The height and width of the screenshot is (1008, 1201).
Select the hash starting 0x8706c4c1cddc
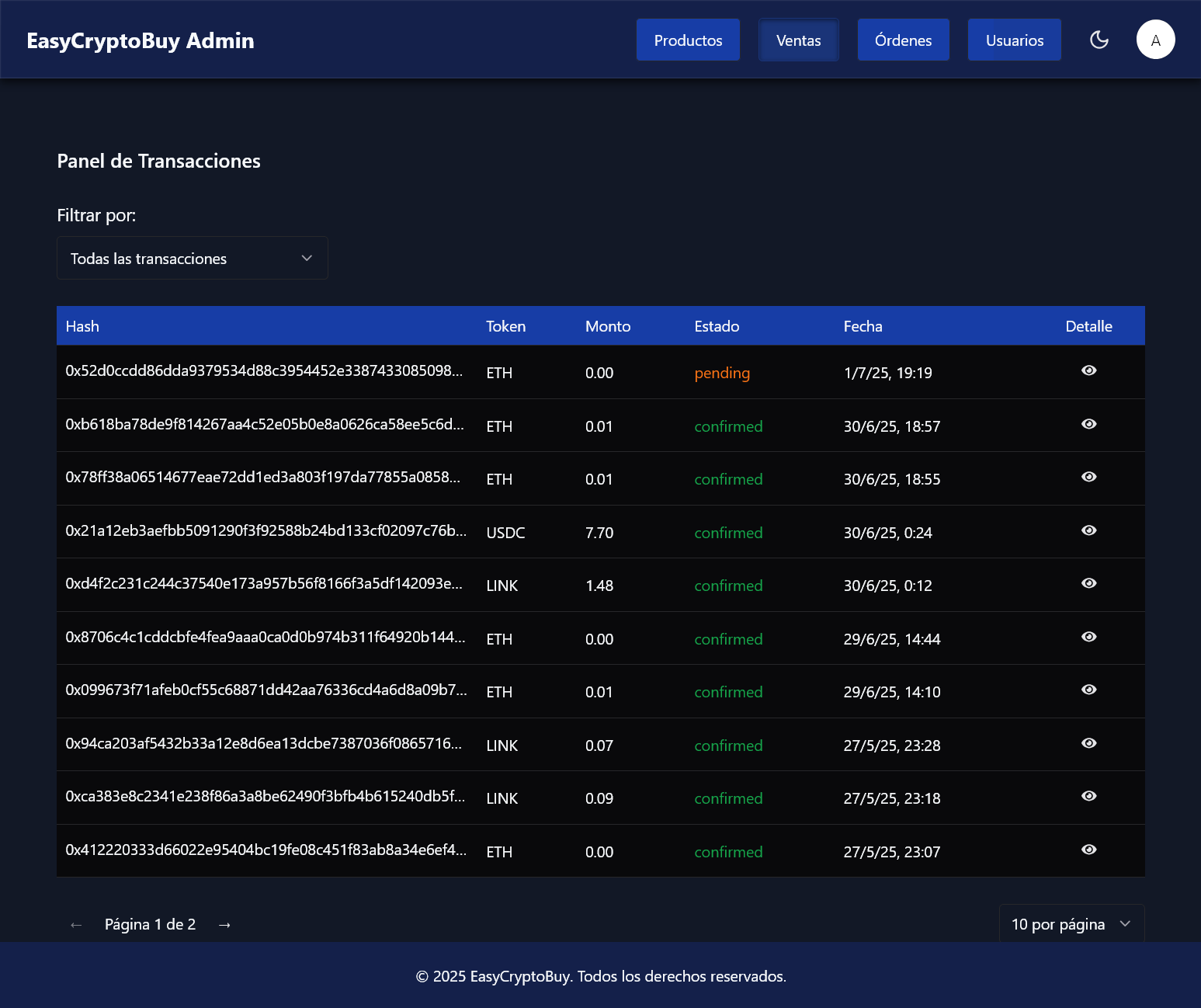tap(266, 637)
